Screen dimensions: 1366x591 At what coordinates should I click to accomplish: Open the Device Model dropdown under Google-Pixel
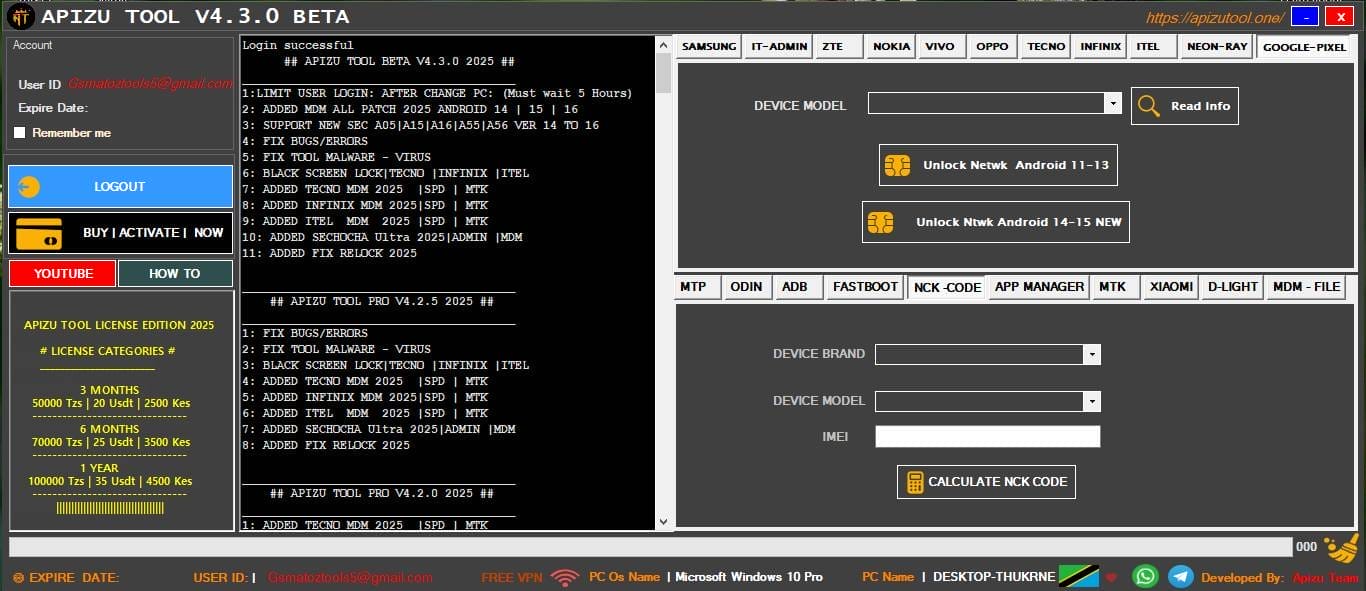1114,103
